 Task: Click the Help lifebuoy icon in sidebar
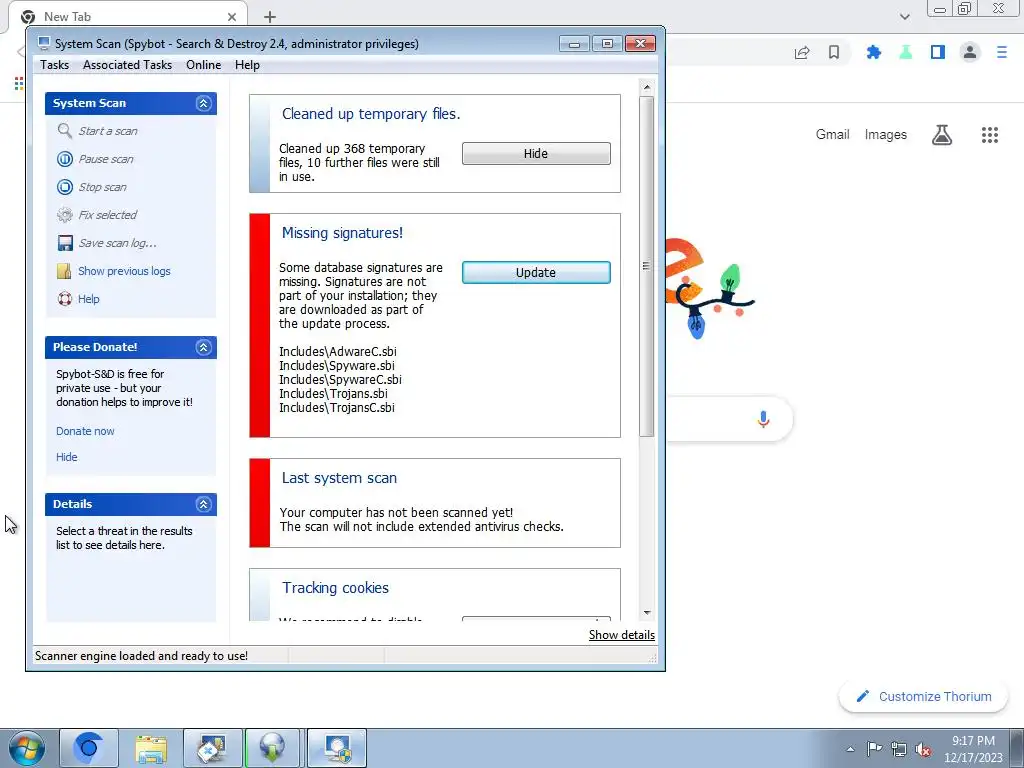coord(65,299)
